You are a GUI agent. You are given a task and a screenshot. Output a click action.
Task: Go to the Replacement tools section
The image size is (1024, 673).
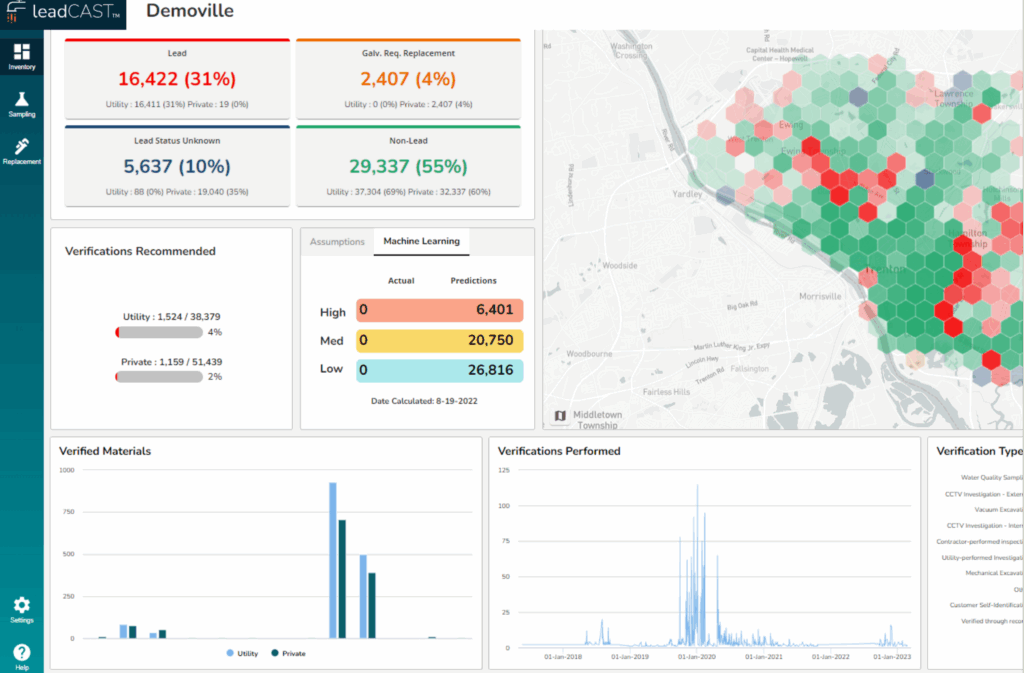[x=21, y=151]
